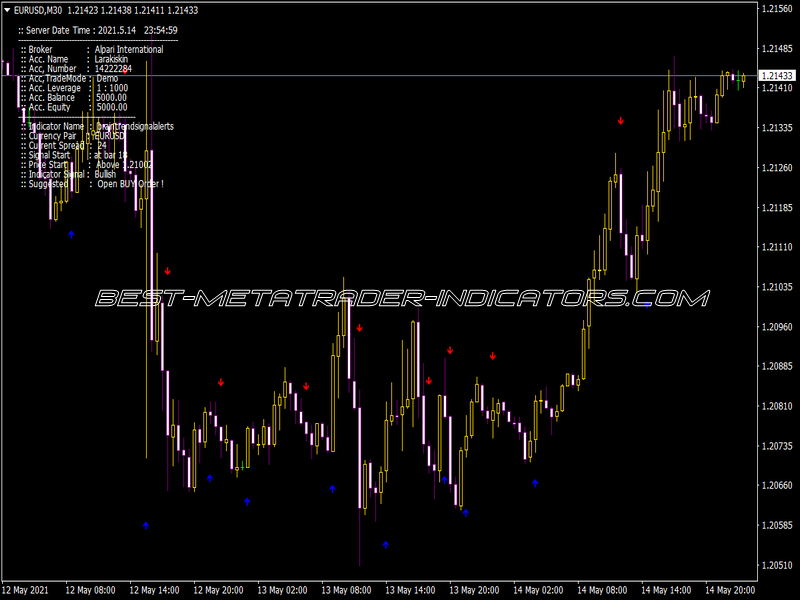Click the 1.20810 price axis label
Image resolution: width=800 pixels, height=600 pixels.
pyautogui.click(x=777, y=406)
